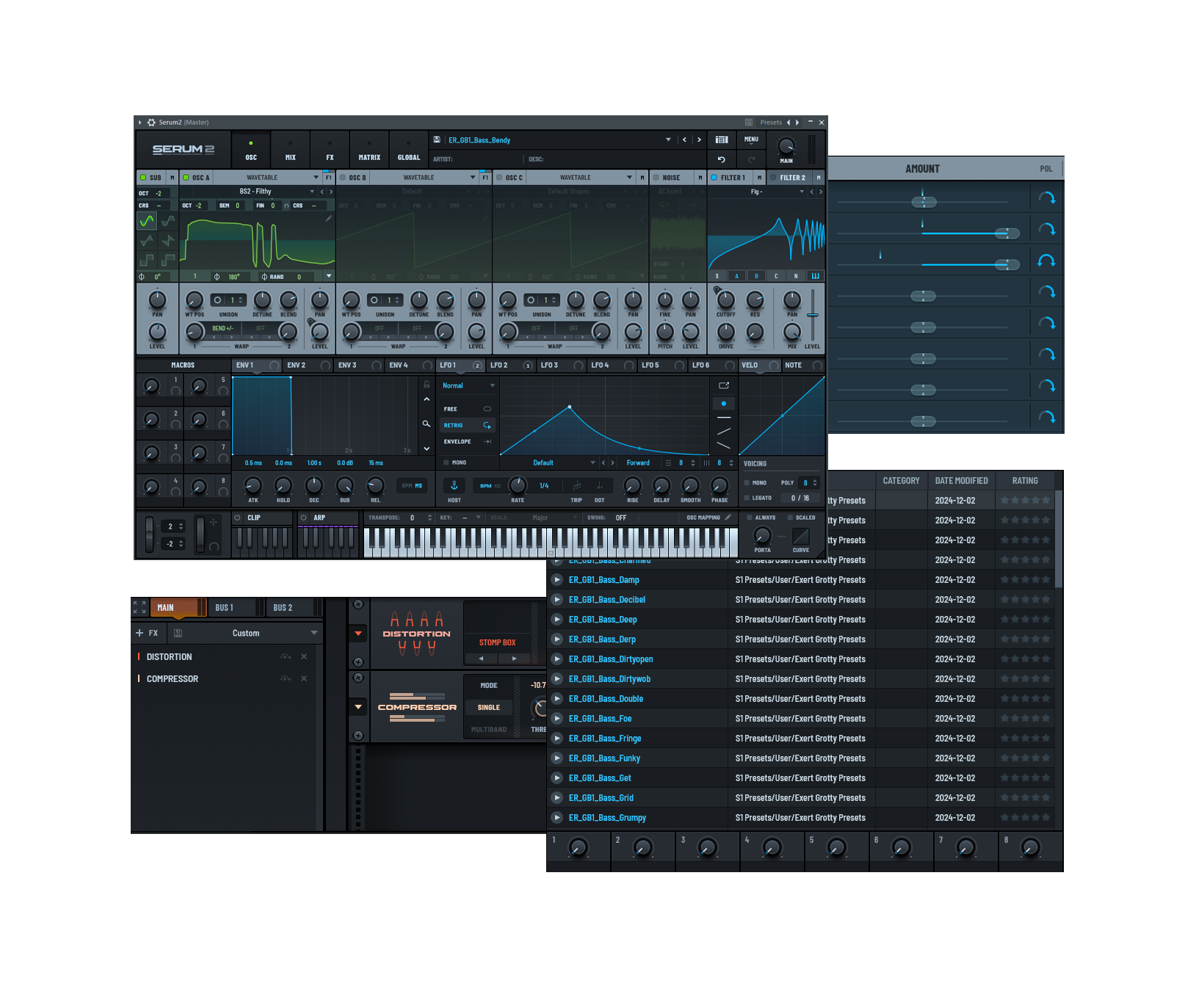Click the undo arrow icon
The width and height of the screenshot is (1185, 1008).
721,159
